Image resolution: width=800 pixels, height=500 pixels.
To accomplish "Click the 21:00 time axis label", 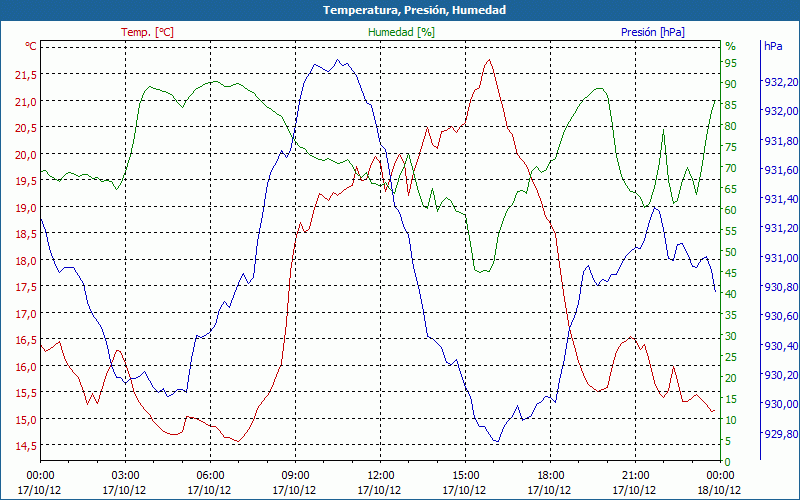I will 636,476.
